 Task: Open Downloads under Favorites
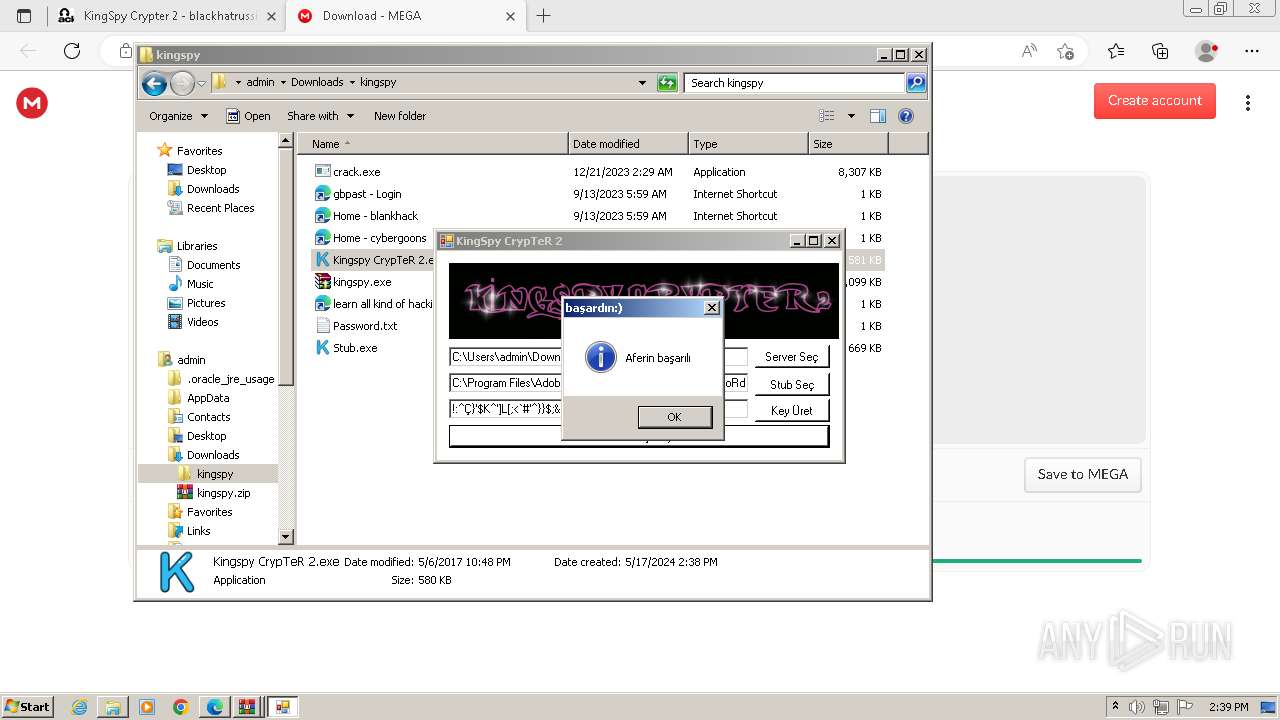coord(213,189)
